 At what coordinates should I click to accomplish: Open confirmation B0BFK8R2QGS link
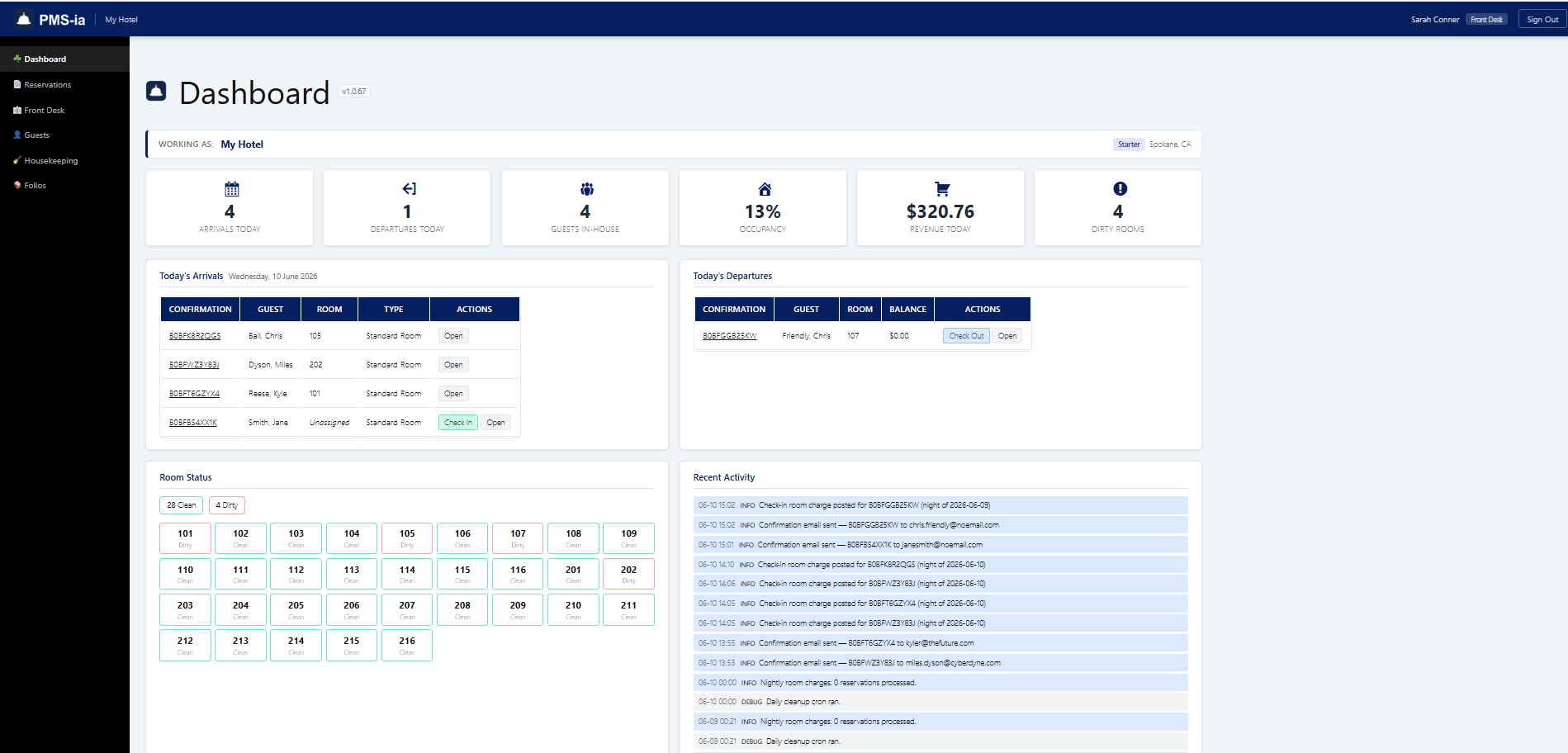(195, 336)
